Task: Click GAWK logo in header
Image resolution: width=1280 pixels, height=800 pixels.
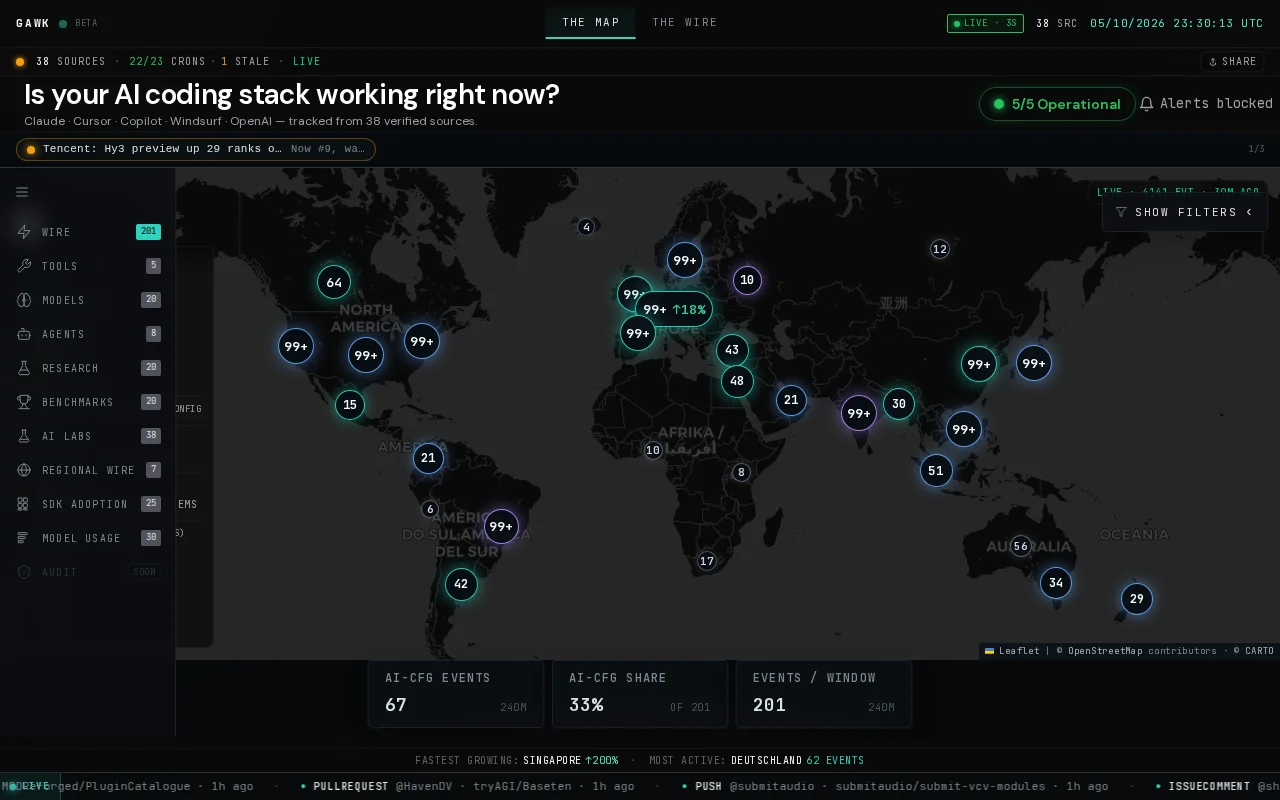Action: tap(33, 23)
